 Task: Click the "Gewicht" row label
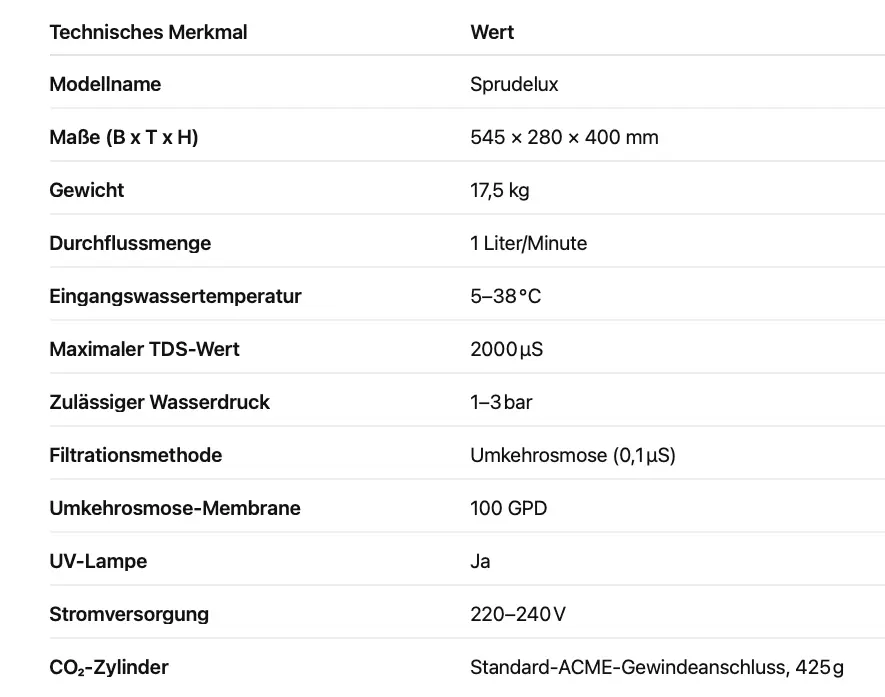click(87, 190)
